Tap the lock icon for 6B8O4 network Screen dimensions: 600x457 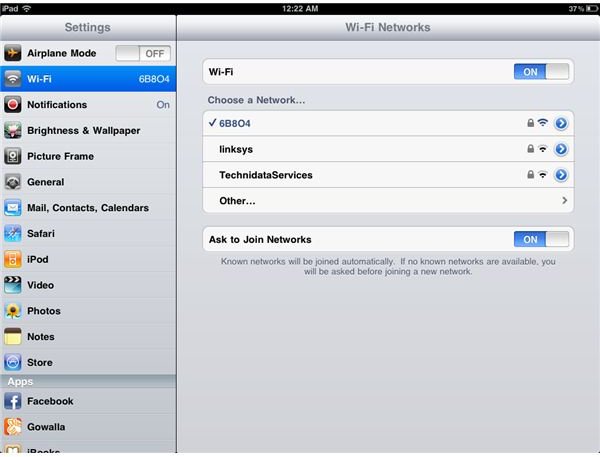click(x=530, y=123)
